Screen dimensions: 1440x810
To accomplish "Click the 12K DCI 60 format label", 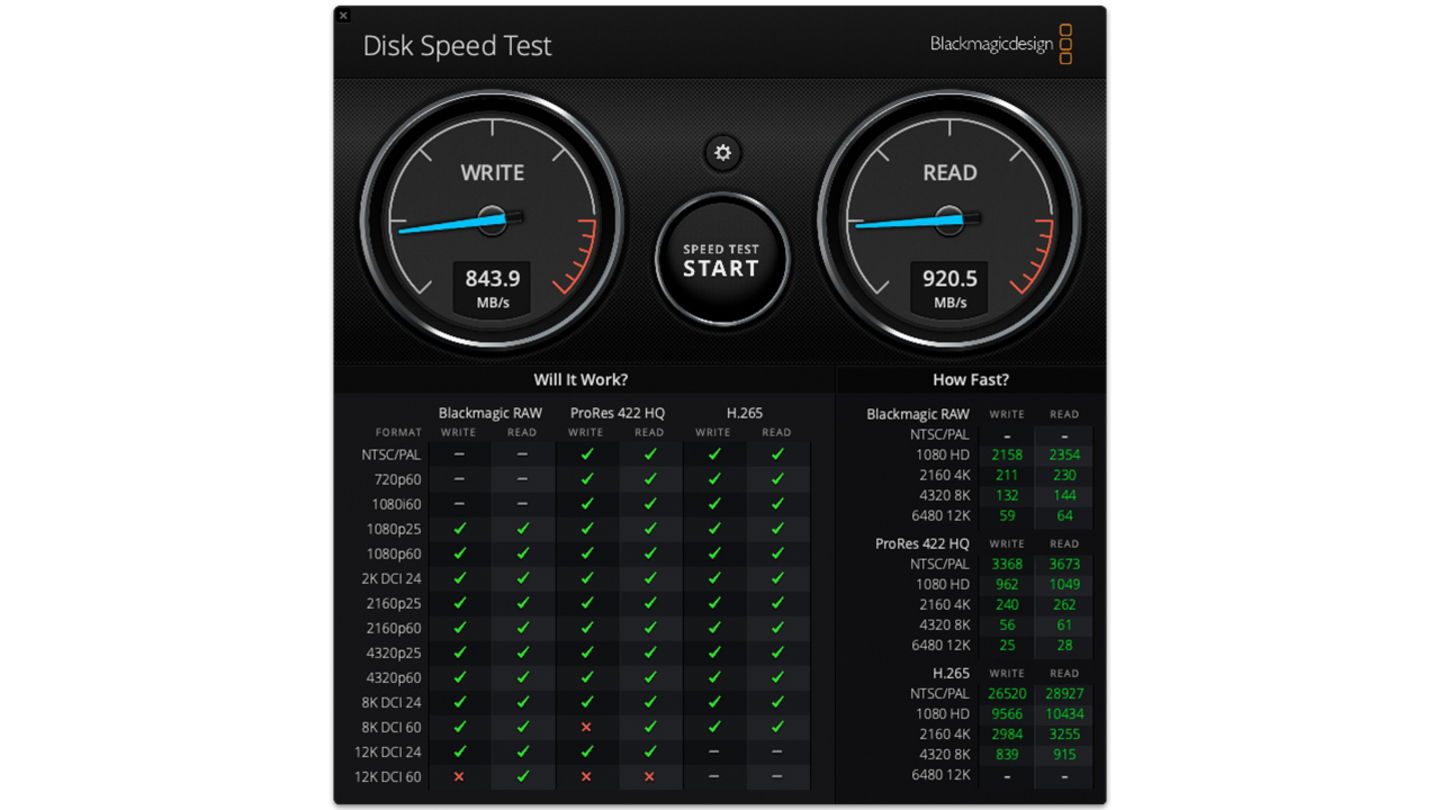I will click(388, 777).
